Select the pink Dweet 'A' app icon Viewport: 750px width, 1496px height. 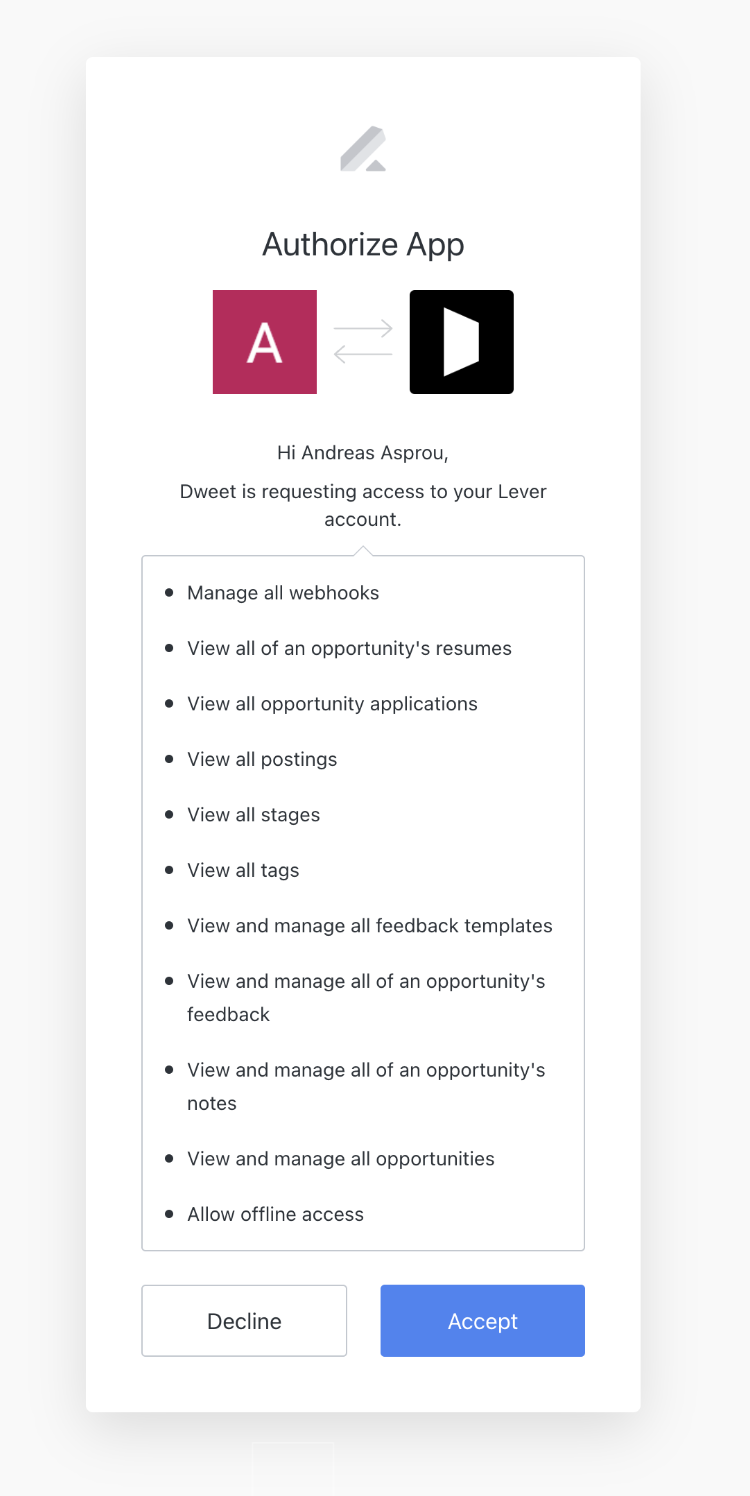point(264,341)
